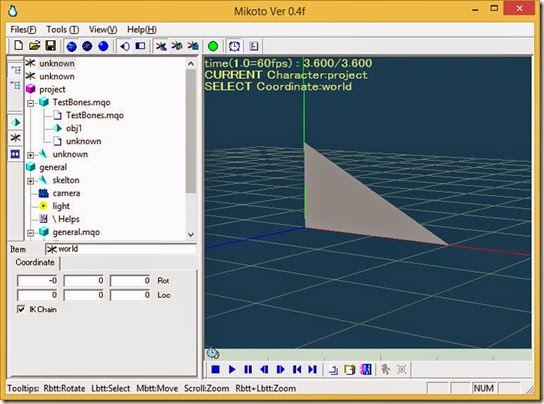Image resolution: width=544 pixels, height=404 pixels.
Task: Pause the animation
Action: coord(248,369)
